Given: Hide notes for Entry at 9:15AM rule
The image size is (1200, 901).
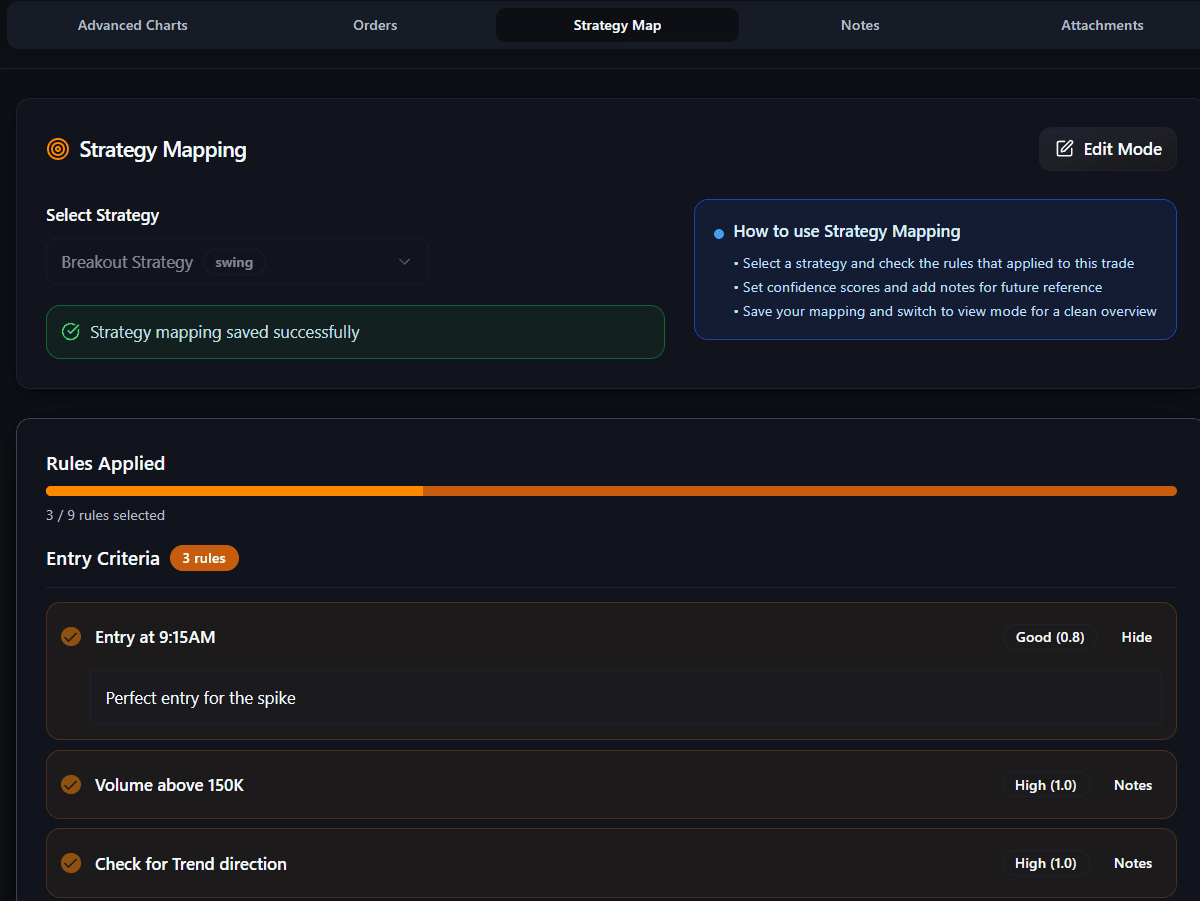Looking at the screenshot, I should (1136, 636).
